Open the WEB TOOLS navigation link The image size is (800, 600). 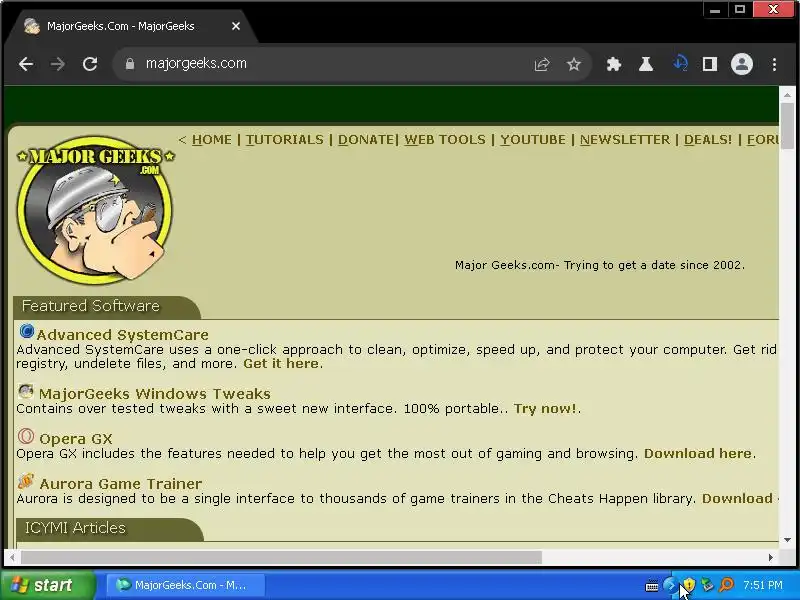pyautogui.click(x=445, y=140)
